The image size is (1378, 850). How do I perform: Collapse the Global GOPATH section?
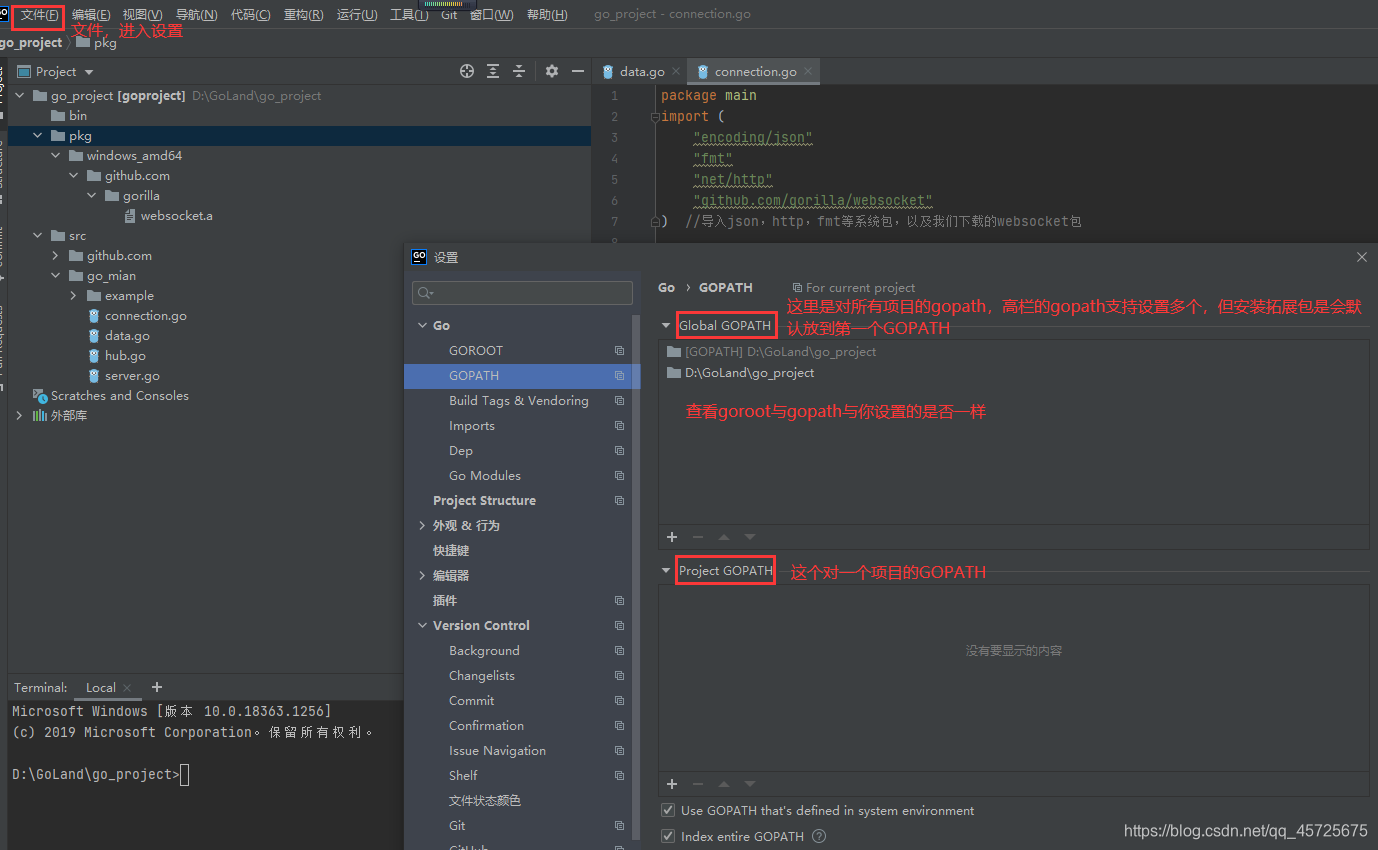pos(667,325)
